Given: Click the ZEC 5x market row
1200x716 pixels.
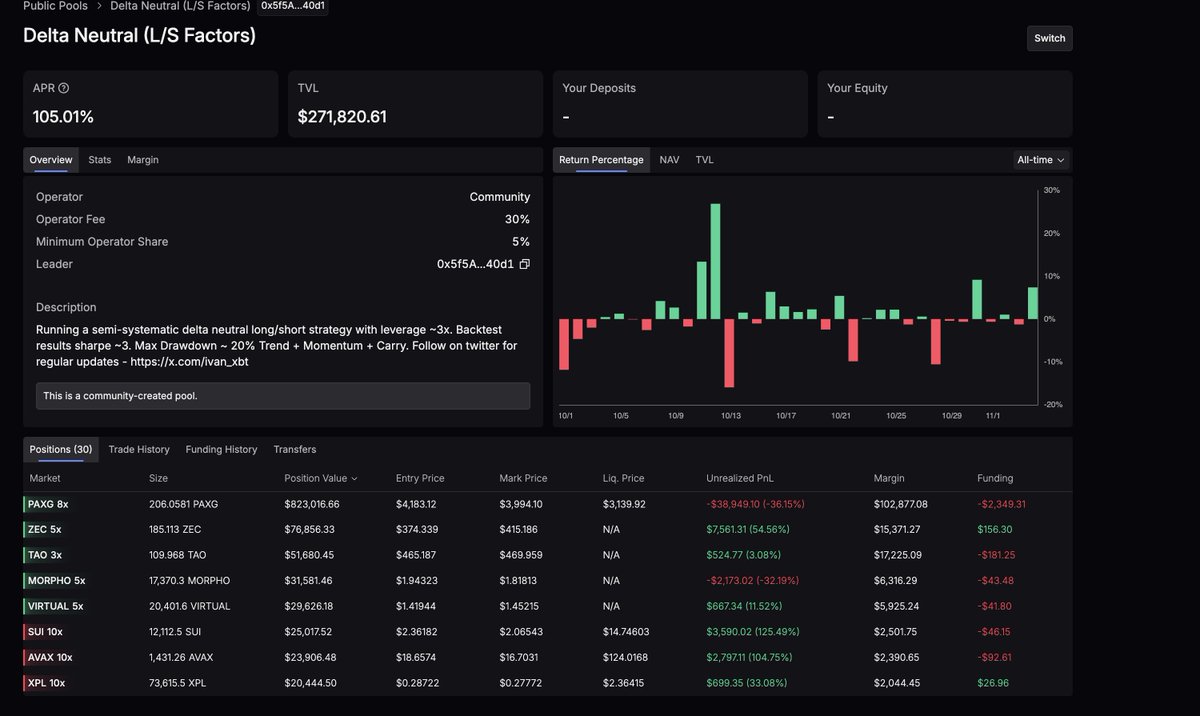Looking at the screenshot, I should [x=548, y=529].
